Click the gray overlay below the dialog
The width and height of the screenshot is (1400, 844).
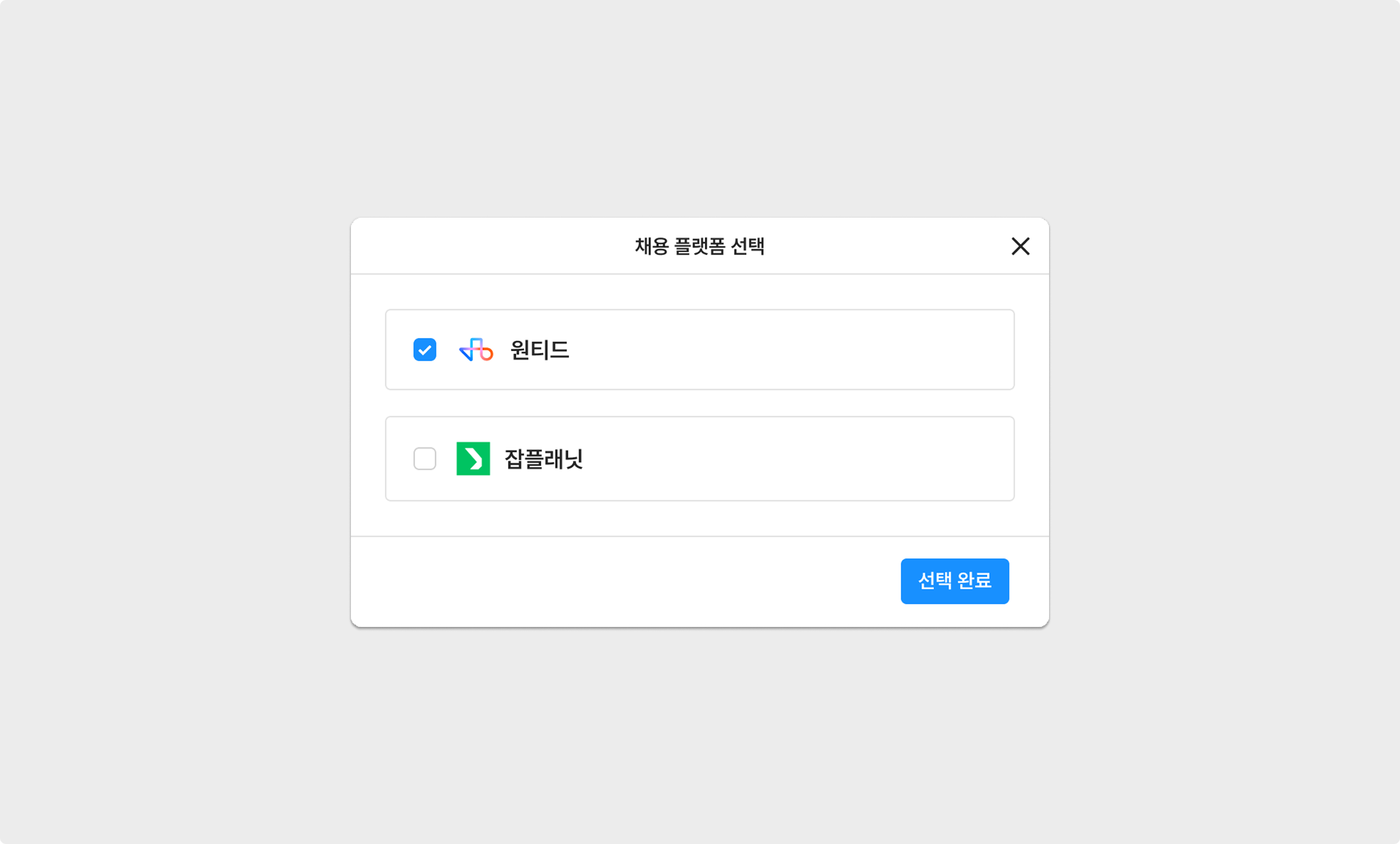pyautogui.click(x=699, y=734)
